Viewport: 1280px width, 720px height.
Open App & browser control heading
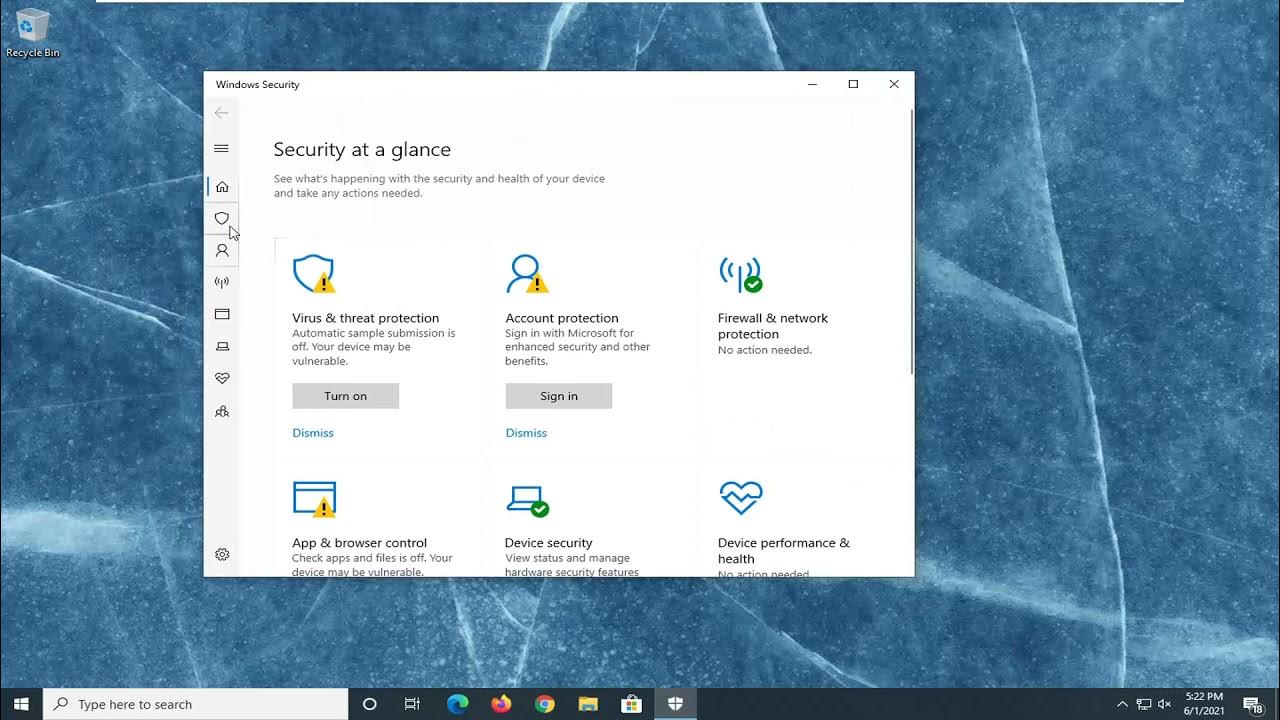tap(359, 543)
